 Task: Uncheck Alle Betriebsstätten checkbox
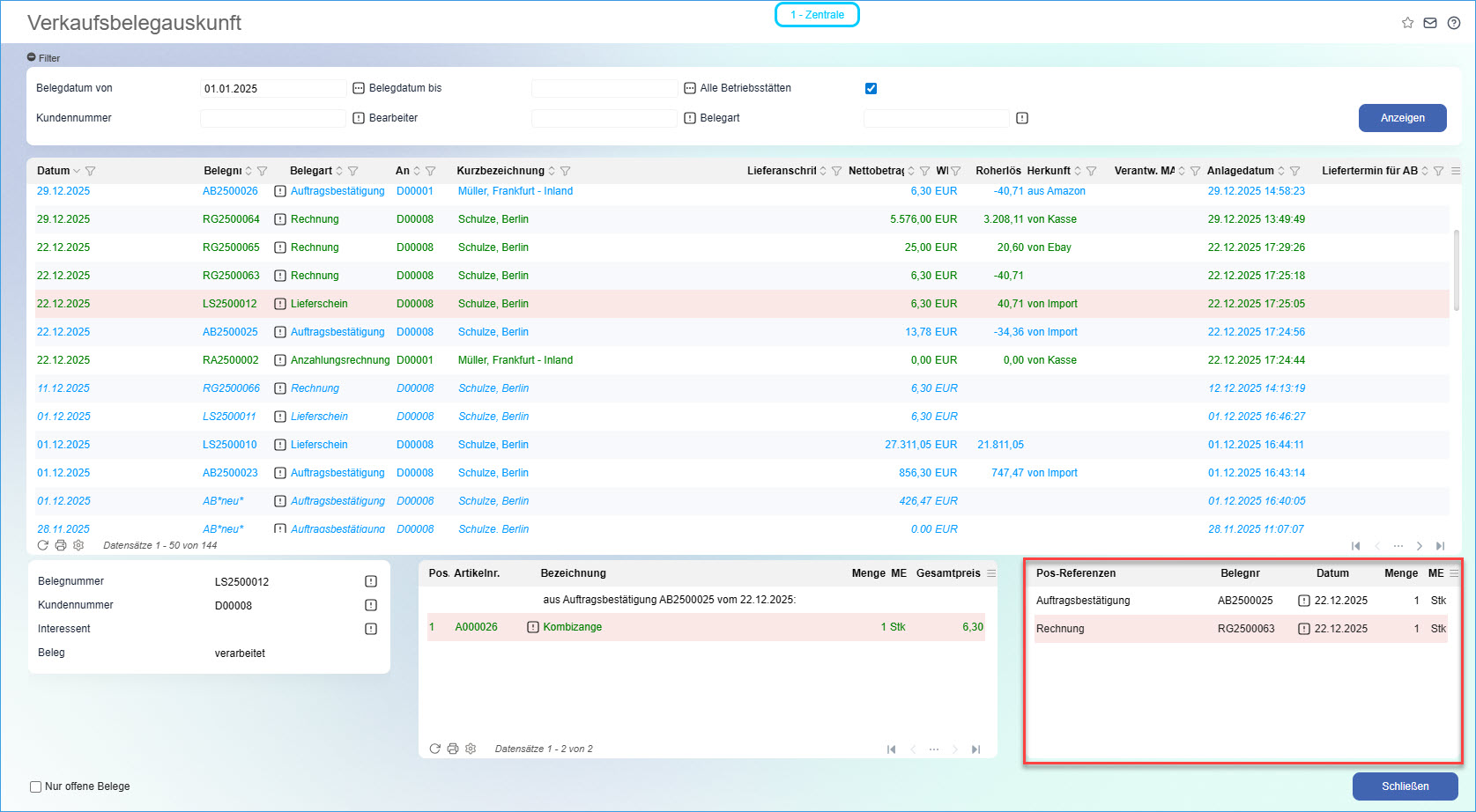(x=871, y=88)
